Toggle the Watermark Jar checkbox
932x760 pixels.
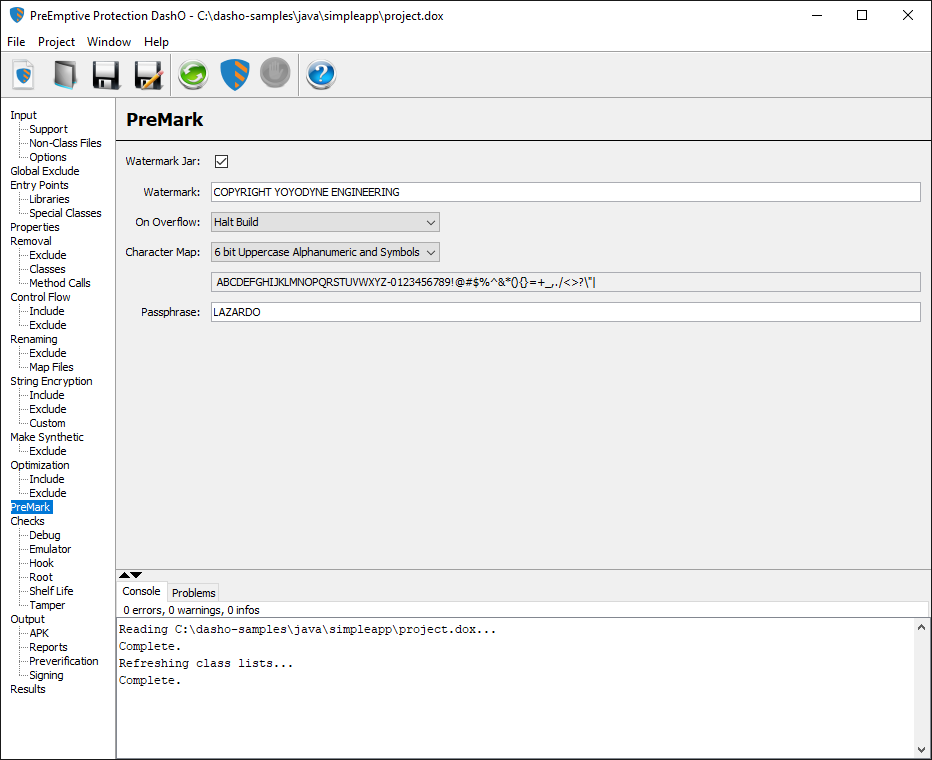coord(222,161)
